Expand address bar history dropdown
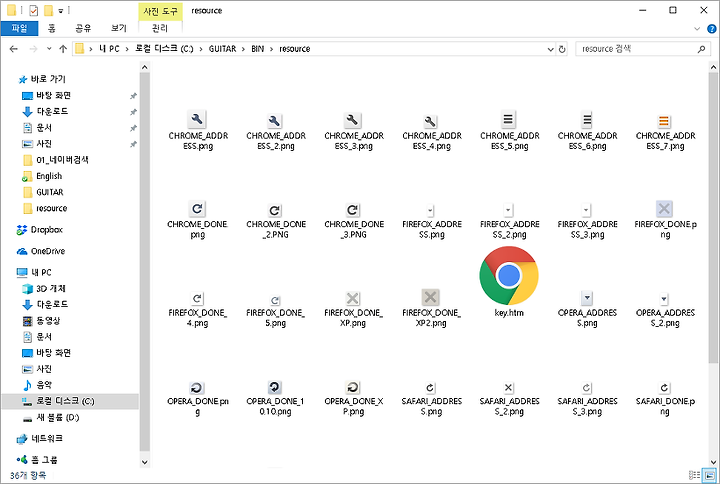 (x=551, y=49)
